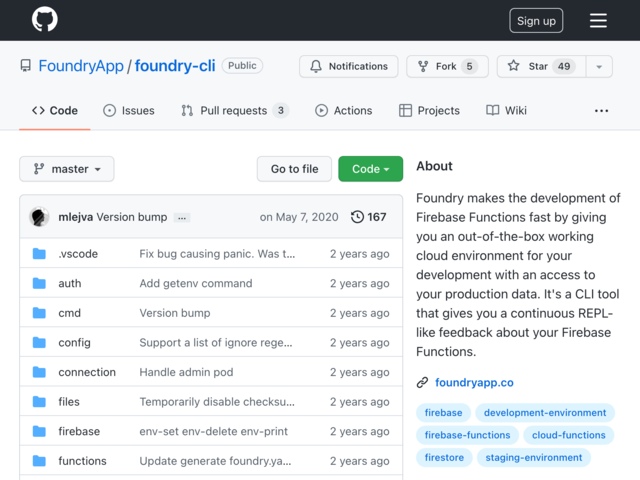Click the auth folder icon

click(39, 283)
